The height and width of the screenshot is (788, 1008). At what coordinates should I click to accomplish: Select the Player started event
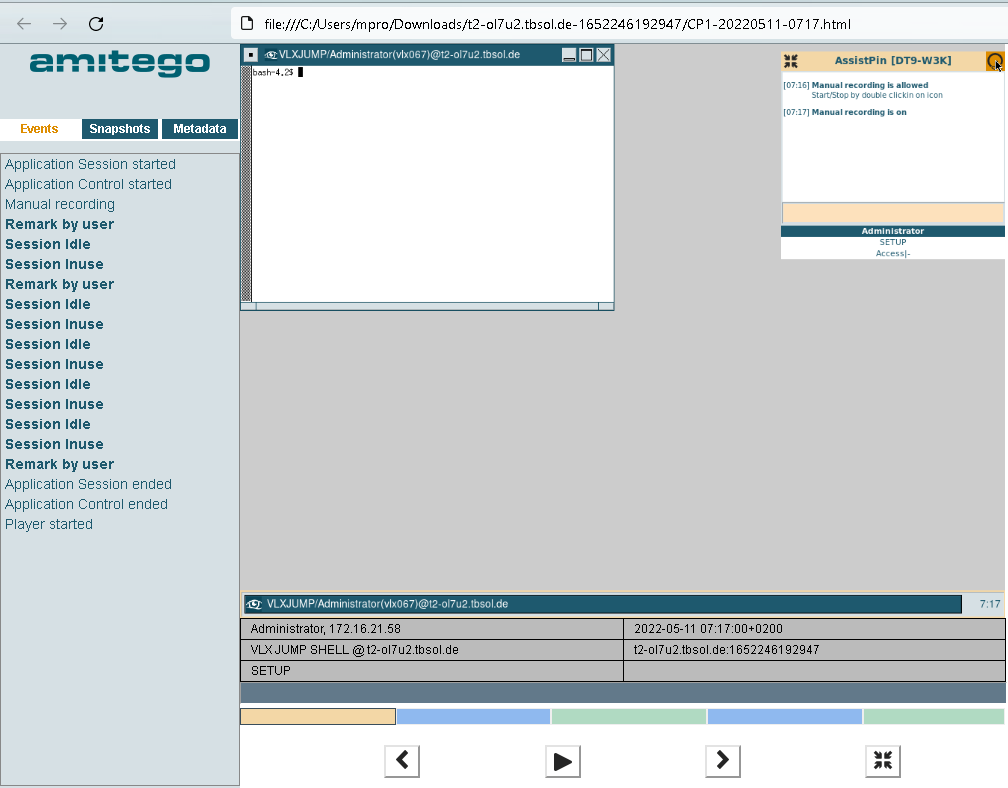tap(49, 524)
